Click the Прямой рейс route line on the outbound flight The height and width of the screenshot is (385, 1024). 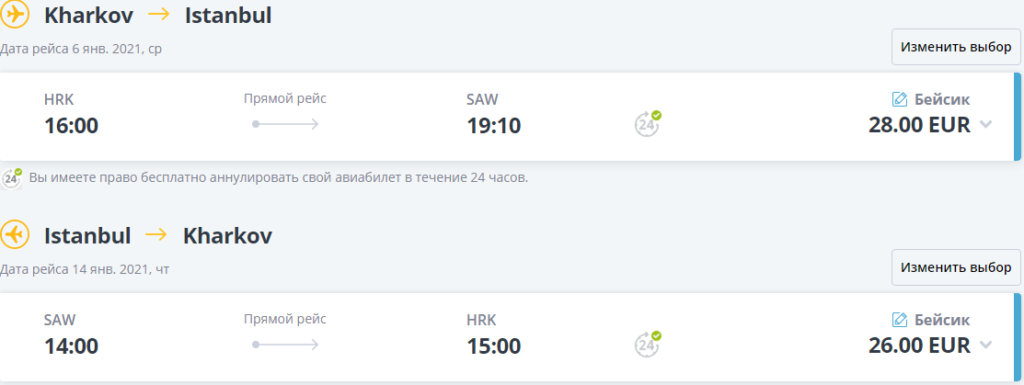click(285, 124)
